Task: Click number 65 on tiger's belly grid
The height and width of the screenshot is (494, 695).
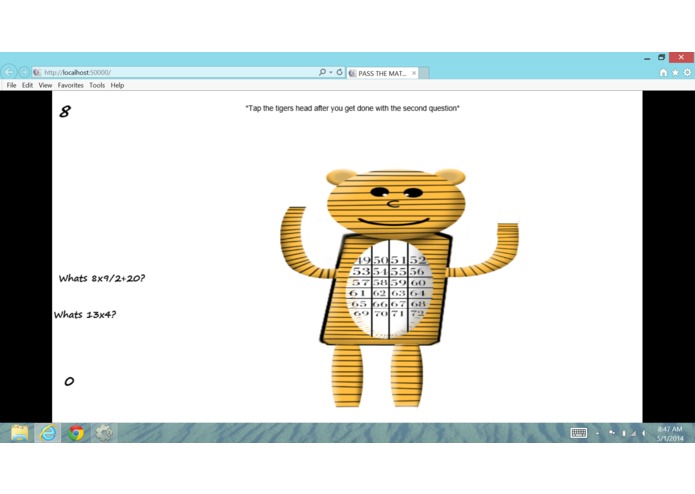Action: (x=359, y=304)
